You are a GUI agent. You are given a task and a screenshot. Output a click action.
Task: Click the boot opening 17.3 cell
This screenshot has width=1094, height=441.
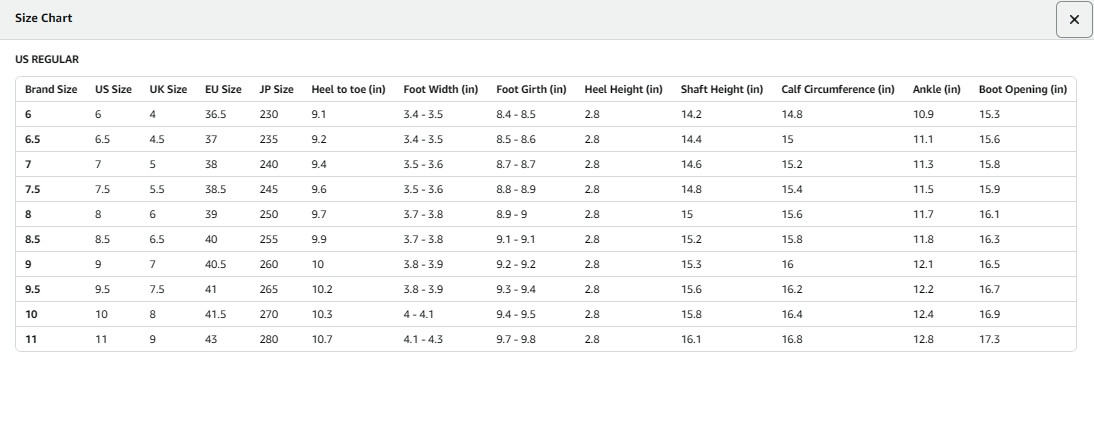(989, 340)
